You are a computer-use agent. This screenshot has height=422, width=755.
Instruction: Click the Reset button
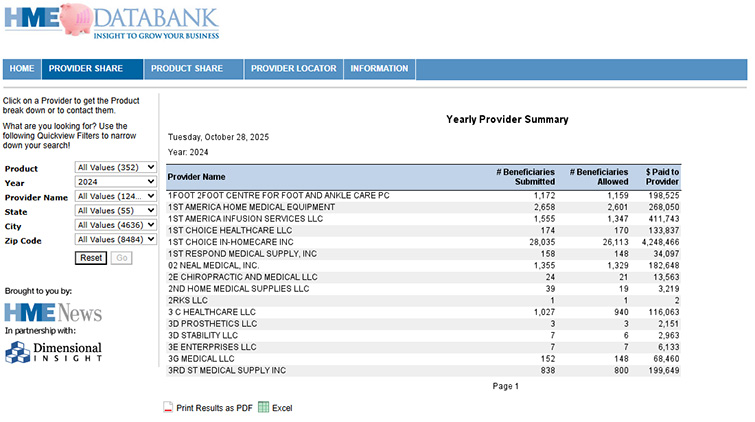coord(91,258)
